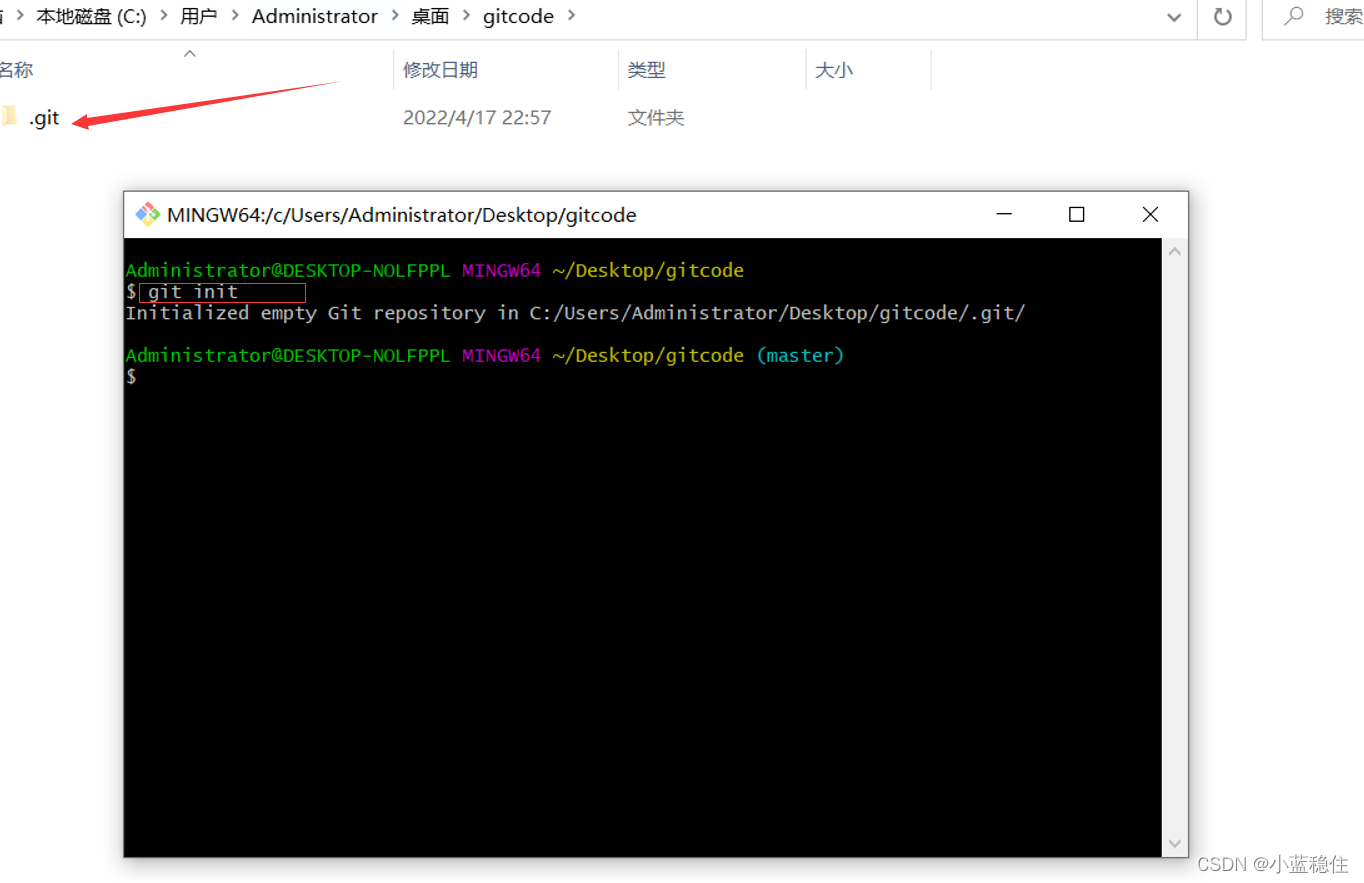The height and width of the screenshot is (883, 1364).
Task: Click the search magnifier icon
Action: [1294, 17]
